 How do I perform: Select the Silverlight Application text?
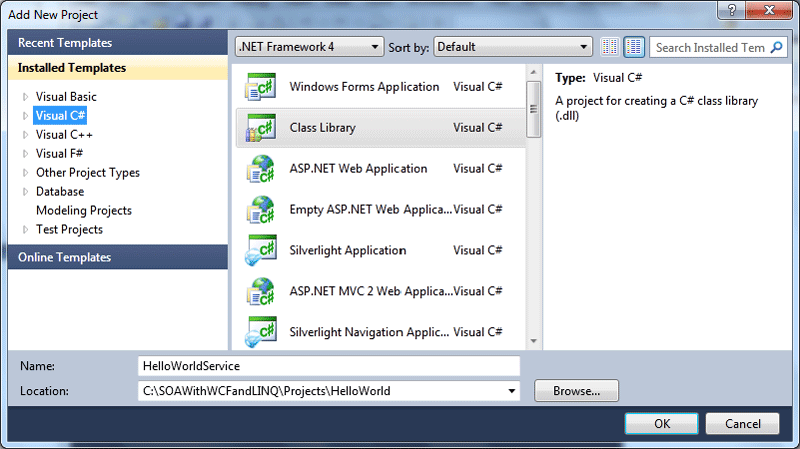tap(348, 251)
